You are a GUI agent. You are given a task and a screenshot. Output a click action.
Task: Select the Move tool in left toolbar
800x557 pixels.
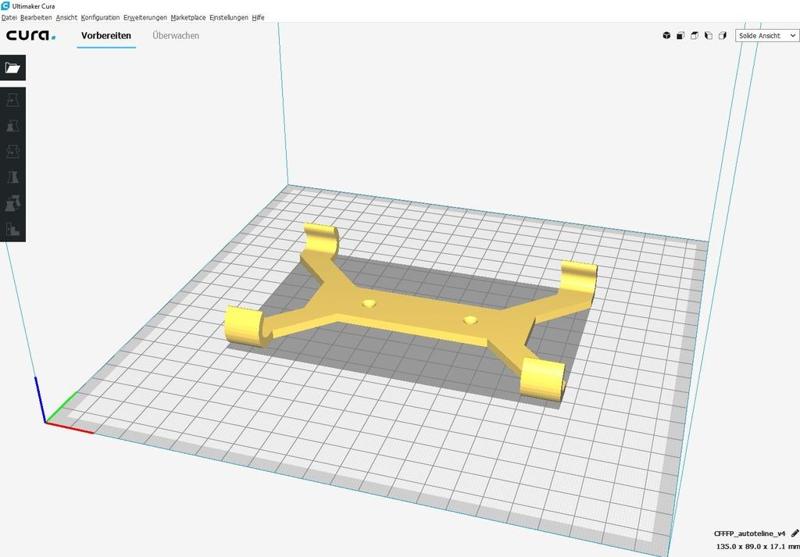coord(13,100)
